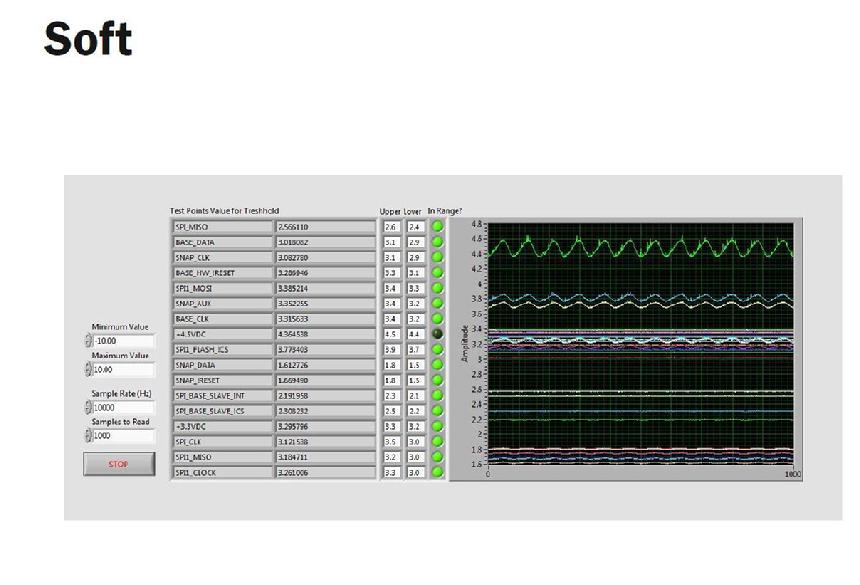Click the Minimum Value field showing -10.00
The height and width of the screenshot is (585, 860).
(124, 341)
